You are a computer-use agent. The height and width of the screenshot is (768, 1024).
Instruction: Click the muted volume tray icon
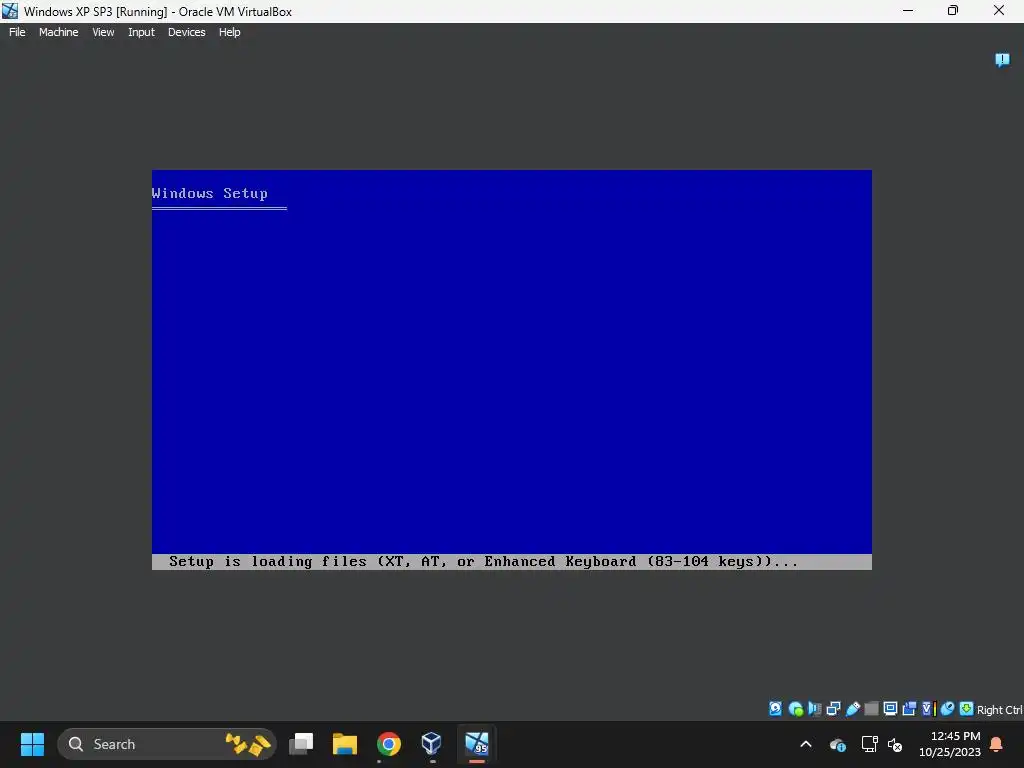895,744
